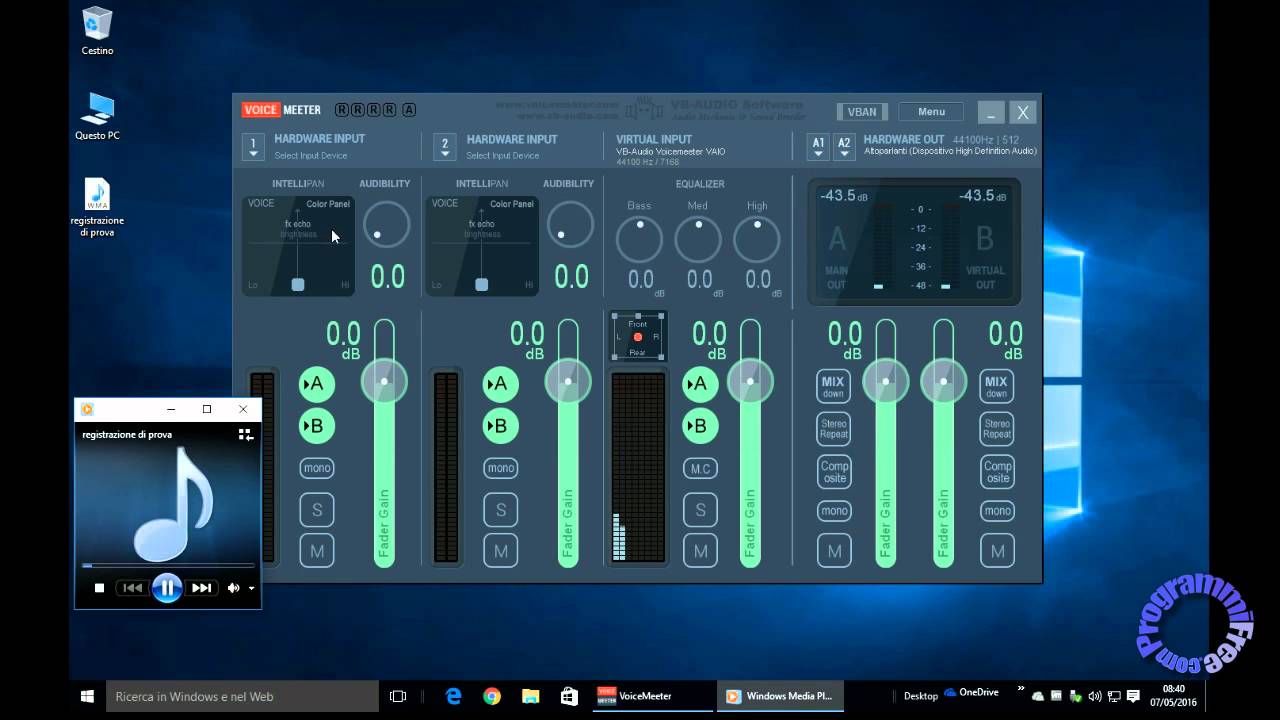This screenshot has height=720, width=1280.
Task: Enable mono on main out A
Action: [x=833, y=511]
